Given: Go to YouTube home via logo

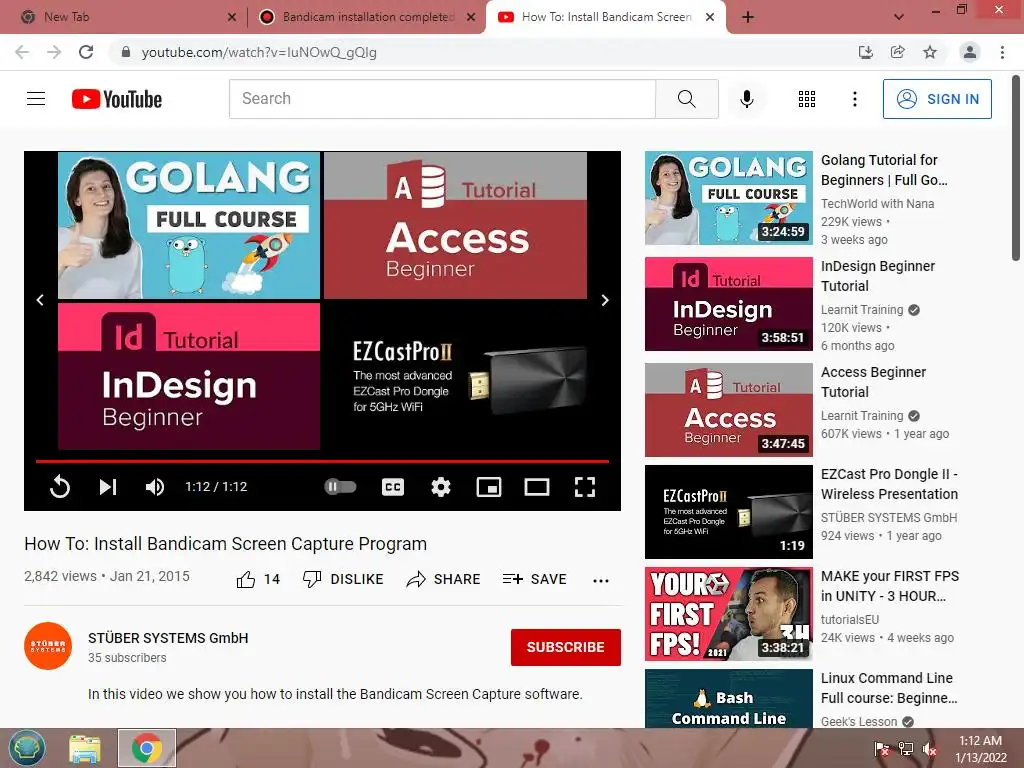Looking at the screenshot, I should [x=117, y=99].
